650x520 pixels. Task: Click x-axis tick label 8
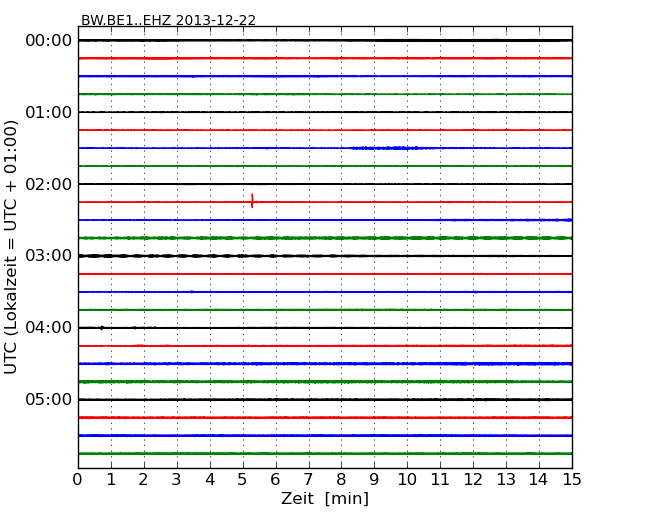tap(341, 479)
